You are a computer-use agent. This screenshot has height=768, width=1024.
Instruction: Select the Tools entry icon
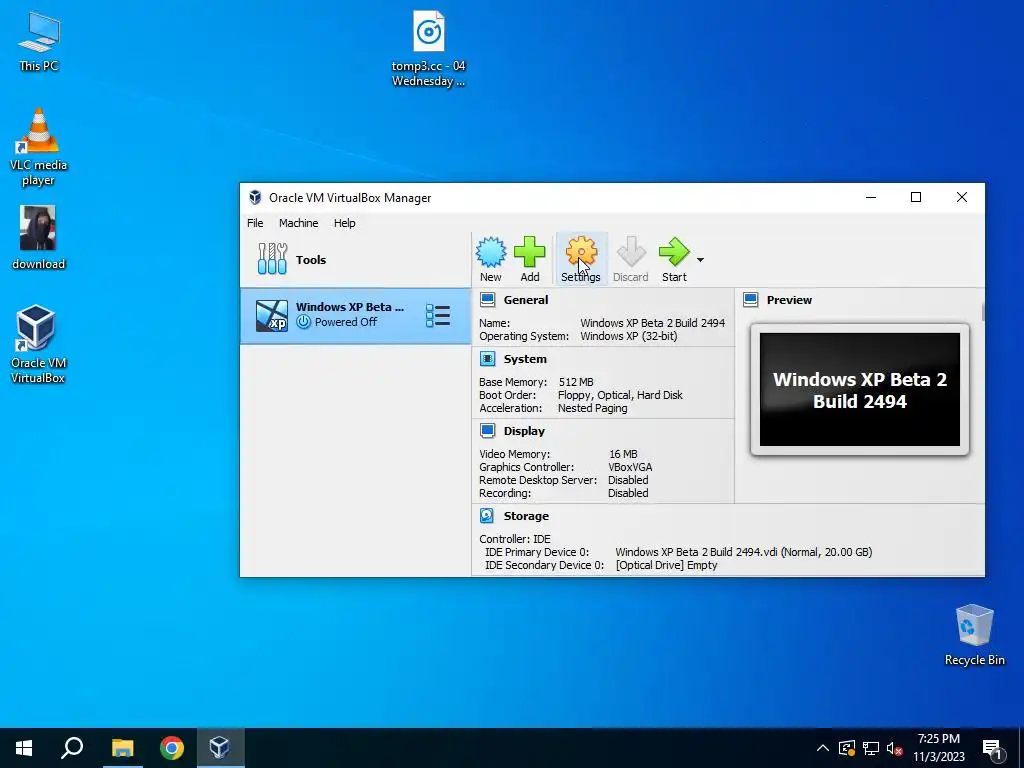coord(272,259)
